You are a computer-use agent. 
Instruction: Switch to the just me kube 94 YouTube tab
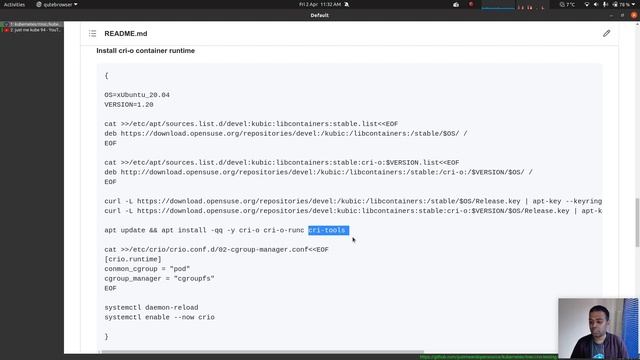pyautogui.click(x=32, y=30)
